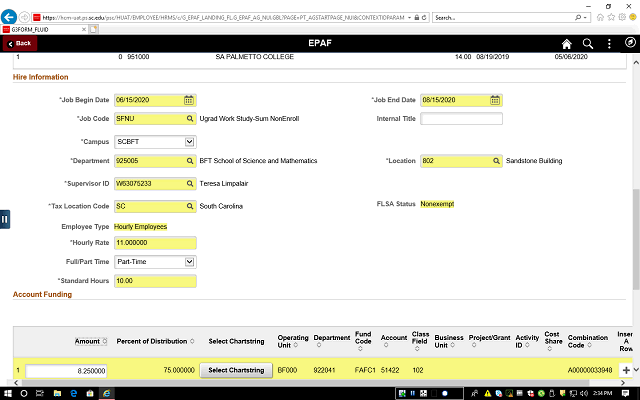Click the Standard Hours field
640x400 pixels.
pos(155,281)
